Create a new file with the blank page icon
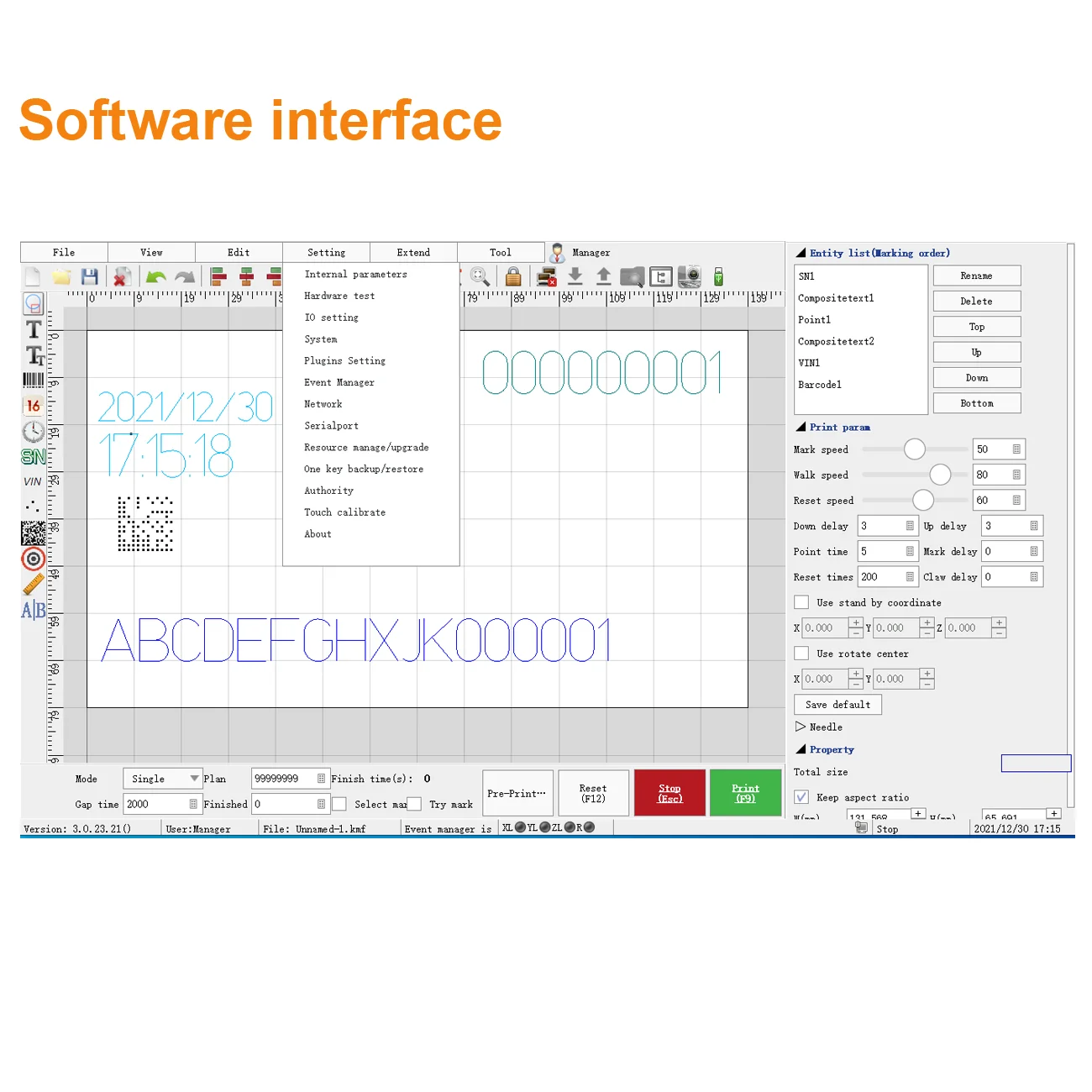This screenshot has width=1092, height=1092. 33,276
